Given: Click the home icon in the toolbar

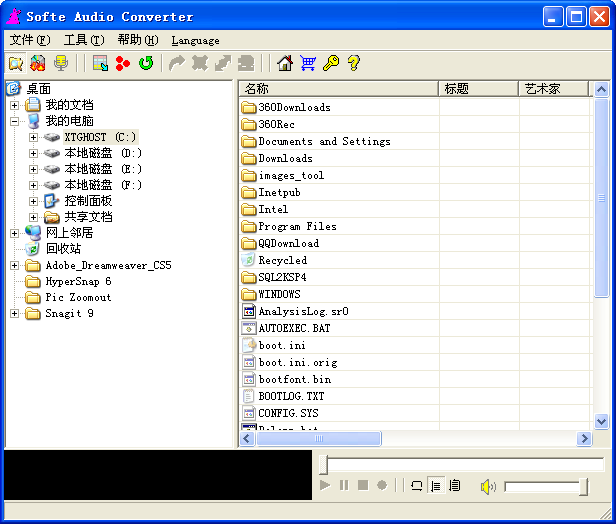Looking at the screenshot, I should pyautogui.click(x=285, y=63).
